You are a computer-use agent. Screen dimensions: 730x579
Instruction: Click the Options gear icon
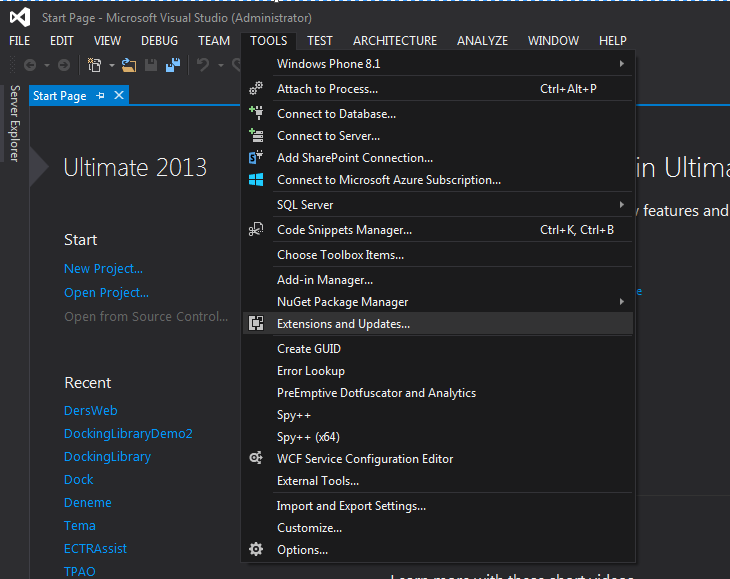256,549
